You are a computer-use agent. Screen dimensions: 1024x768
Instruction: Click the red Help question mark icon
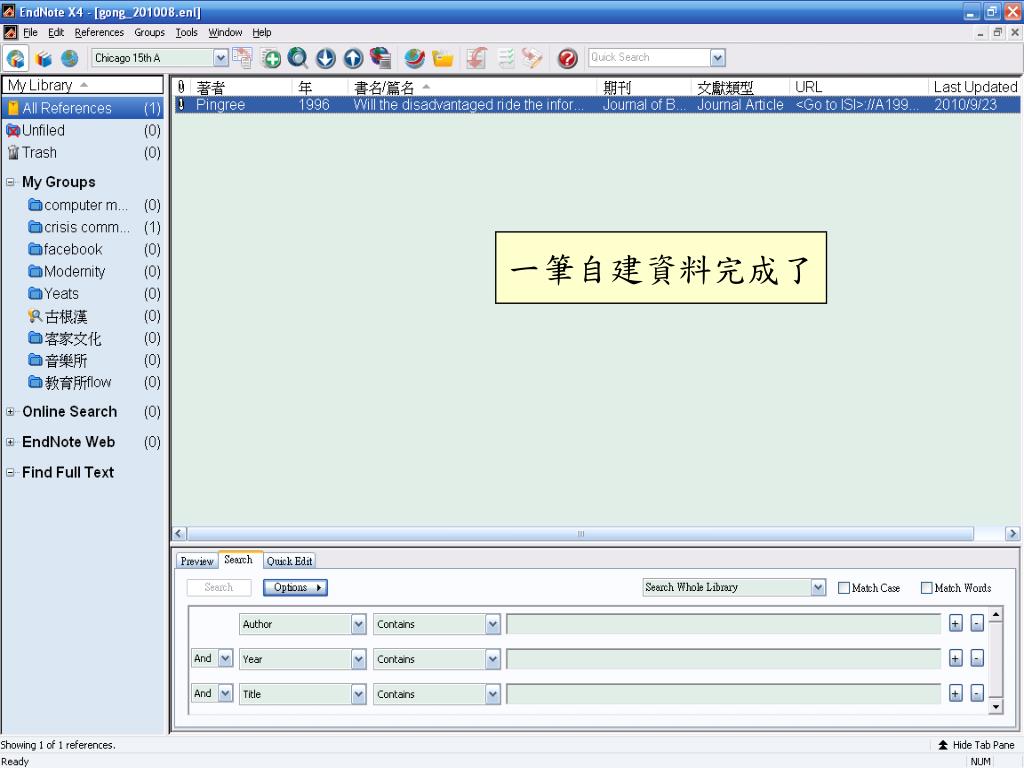point(568,58)
